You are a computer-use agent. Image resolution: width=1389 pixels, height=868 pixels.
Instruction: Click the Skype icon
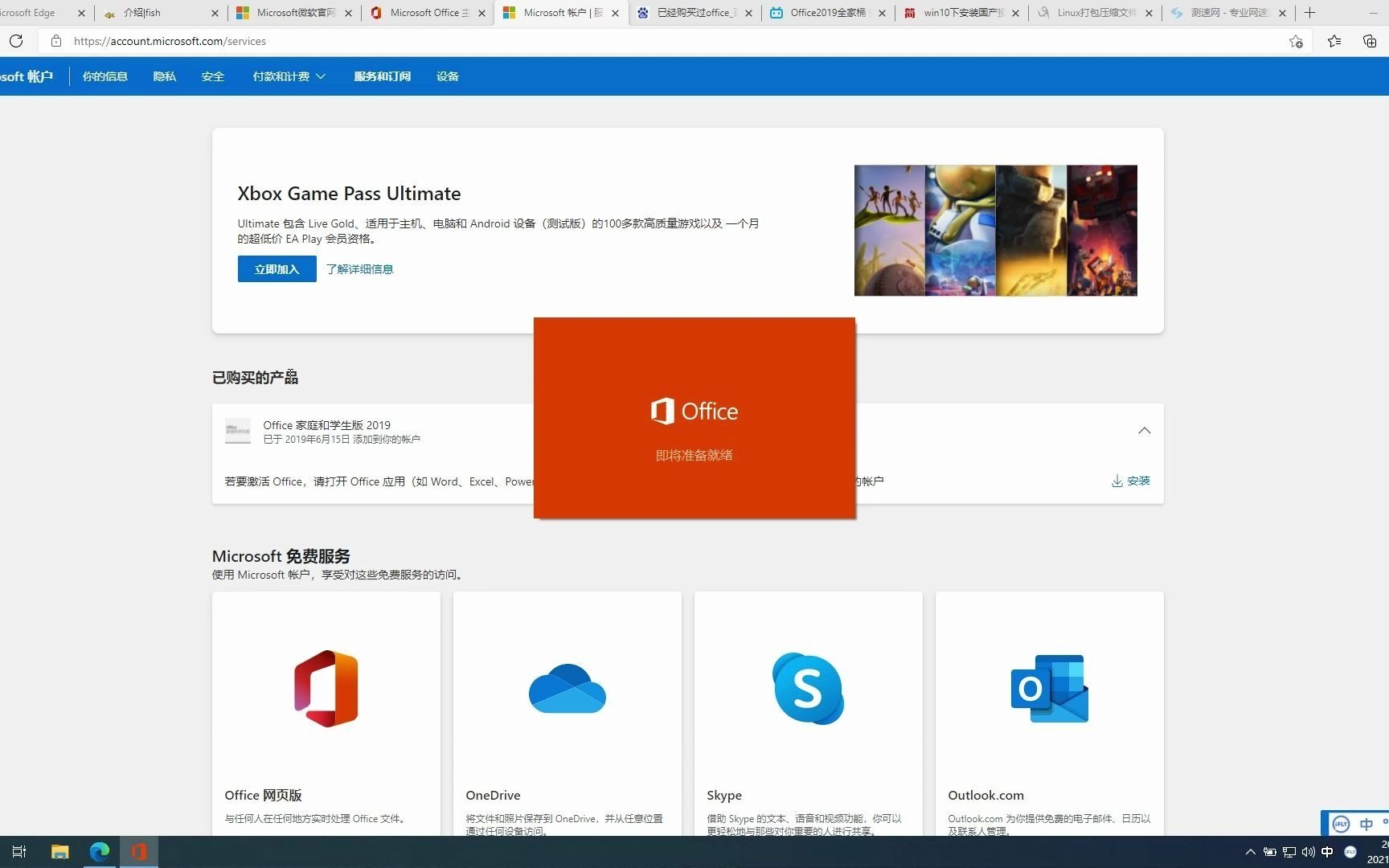tap(808, 688)
